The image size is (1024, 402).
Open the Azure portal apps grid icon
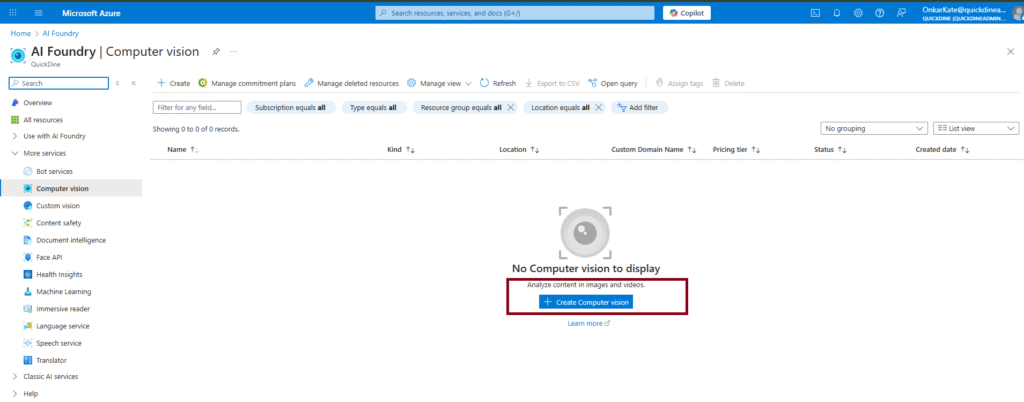13,13
